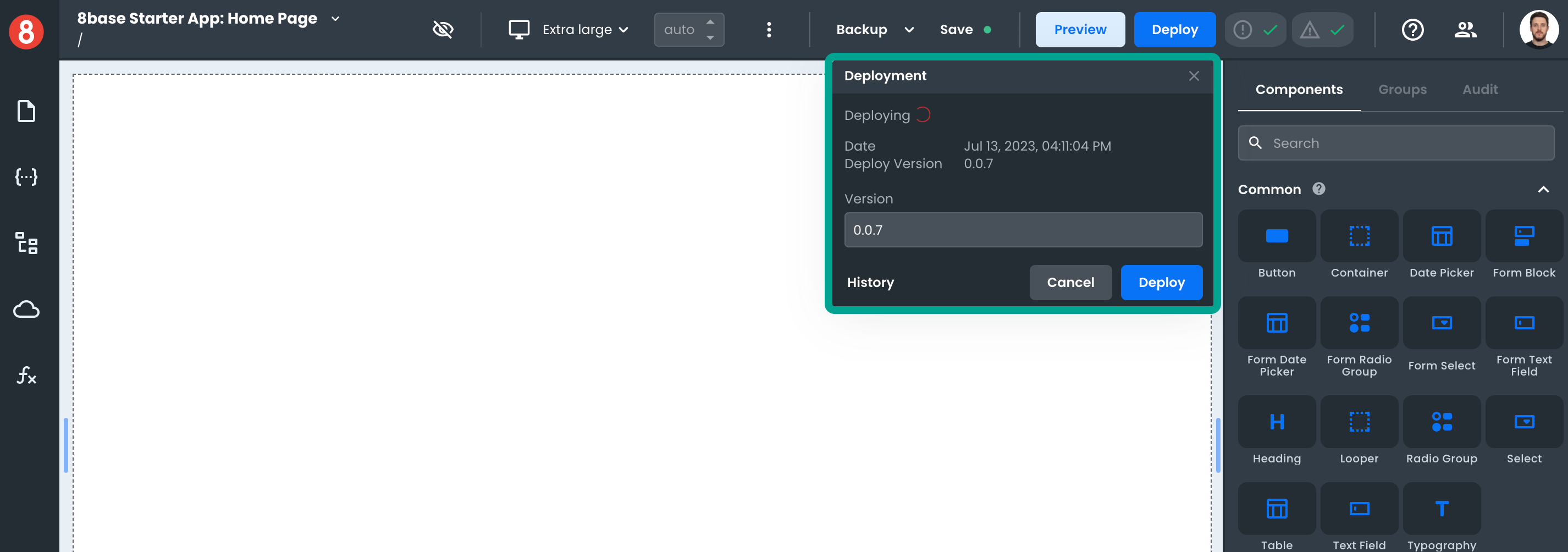This screenshot has height=552, width=1568.
Task: Switch to the Groups tab
Action: point(1402,90)
